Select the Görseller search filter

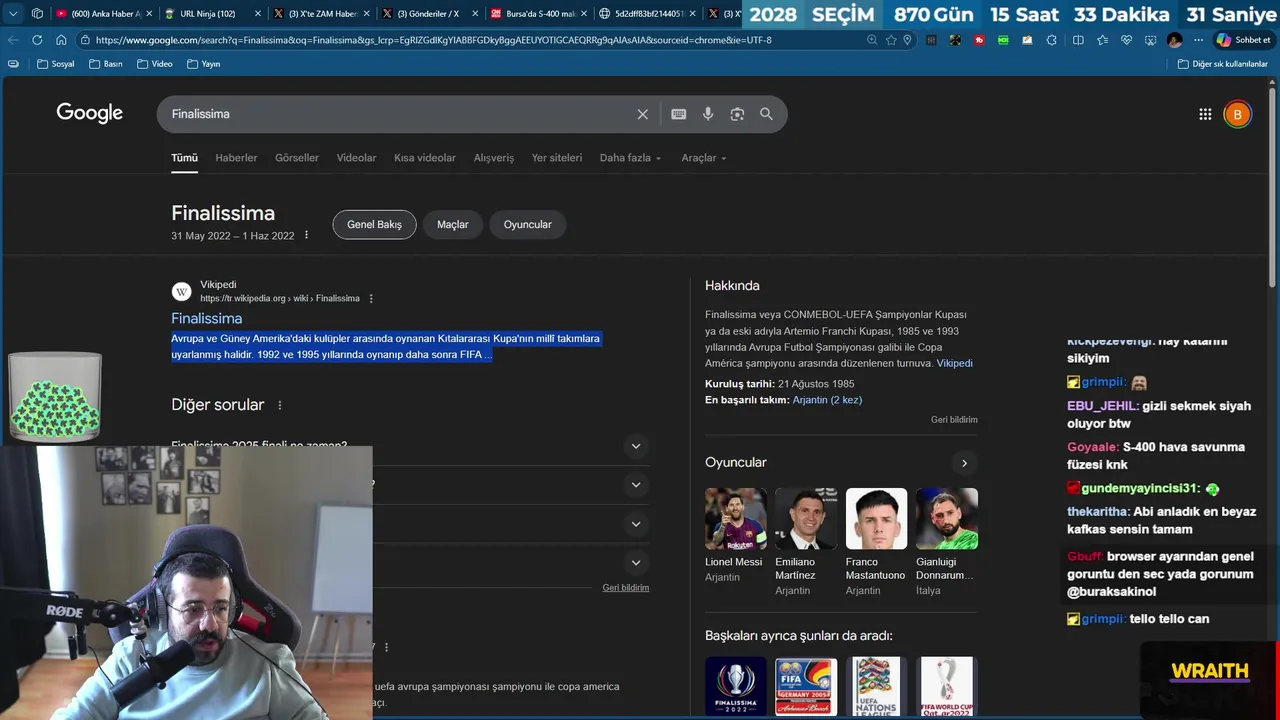297,158
